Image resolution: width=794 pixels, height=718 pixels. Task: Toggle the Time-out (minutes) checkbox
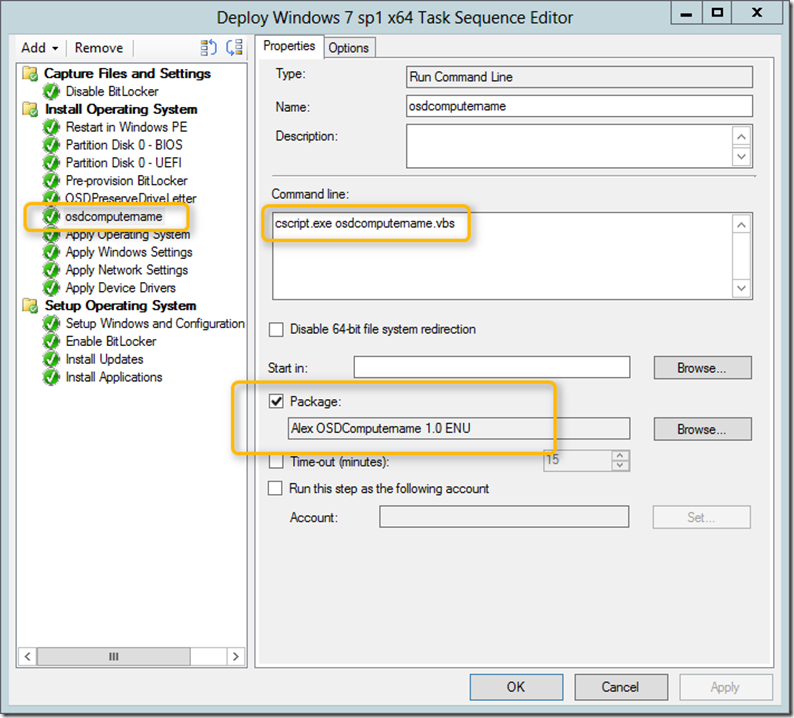pos(276,462)
